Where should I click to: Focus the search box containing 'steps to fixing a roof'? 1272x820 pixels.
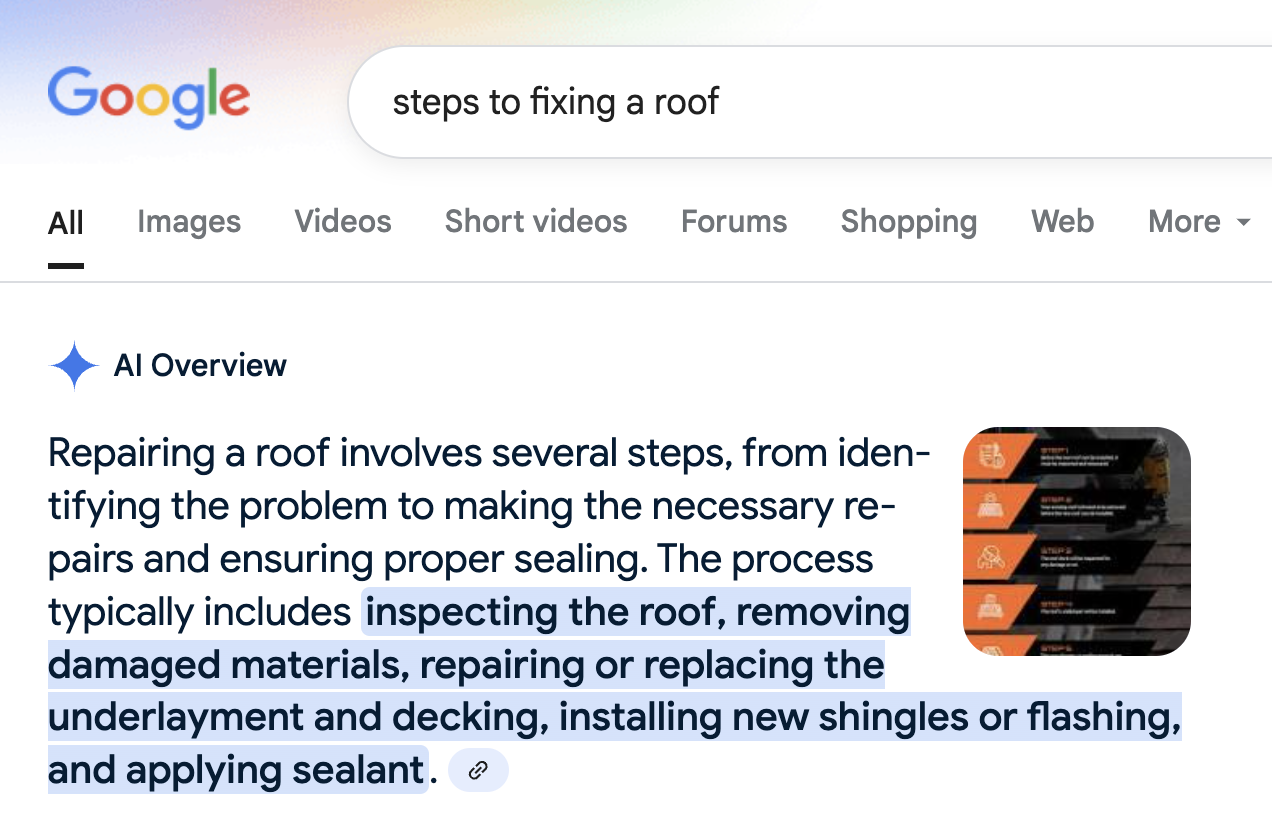(x=810, y=102)
